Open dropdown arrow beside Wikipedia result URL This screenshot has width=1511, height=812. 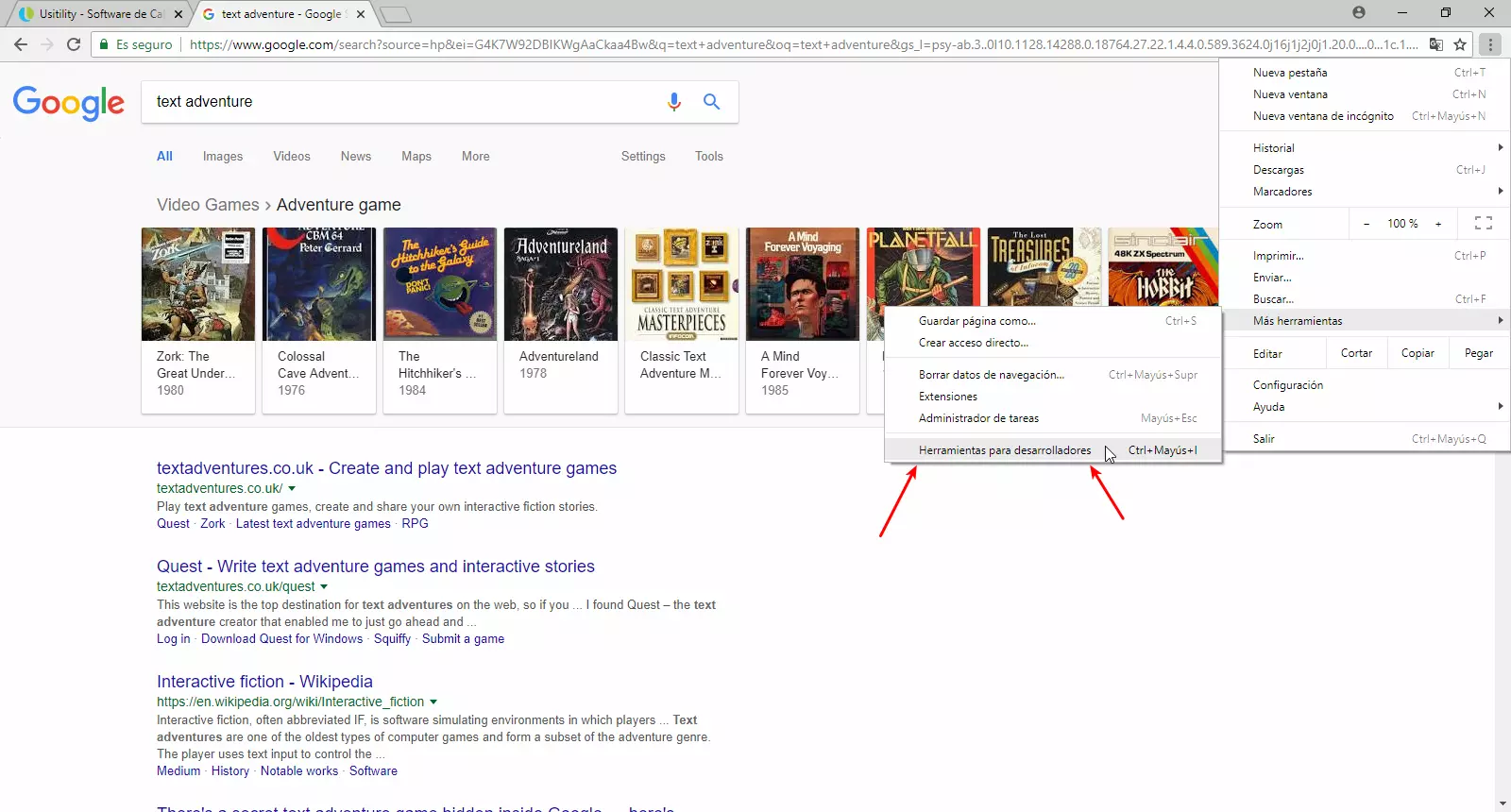click(433, 702)
